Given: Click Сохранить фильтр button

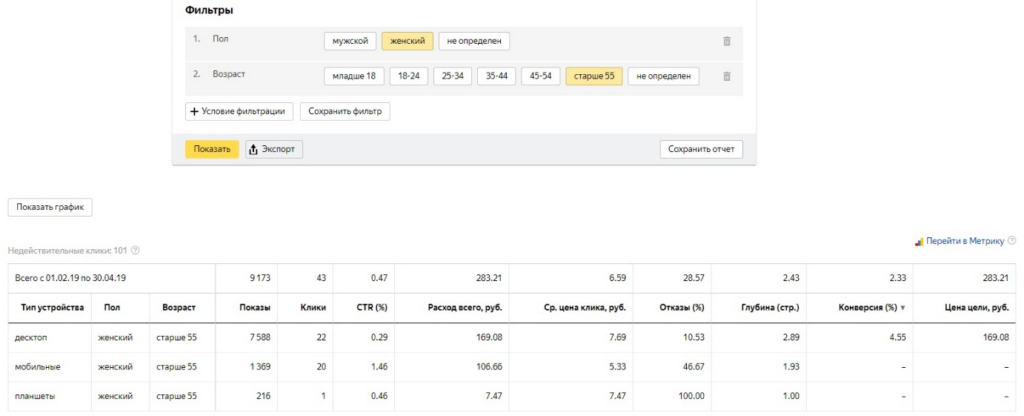Looking at the screenshot, I should (345, 111).
